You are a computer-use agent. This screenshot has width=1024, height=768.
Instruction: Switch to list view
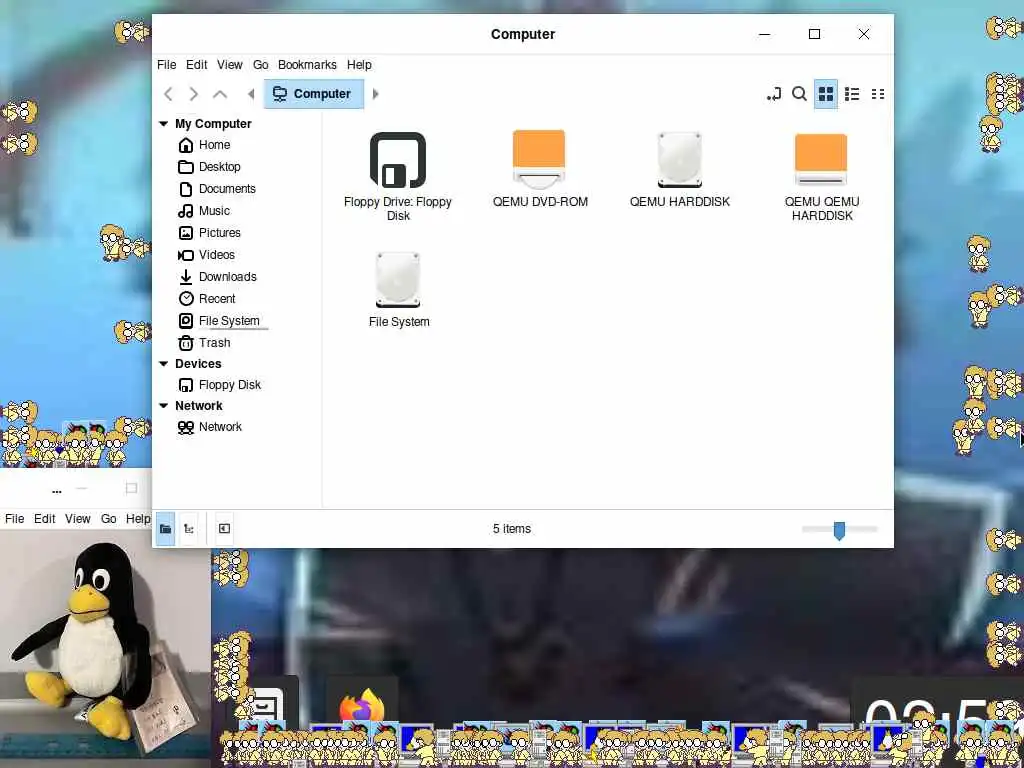[852, 94]
